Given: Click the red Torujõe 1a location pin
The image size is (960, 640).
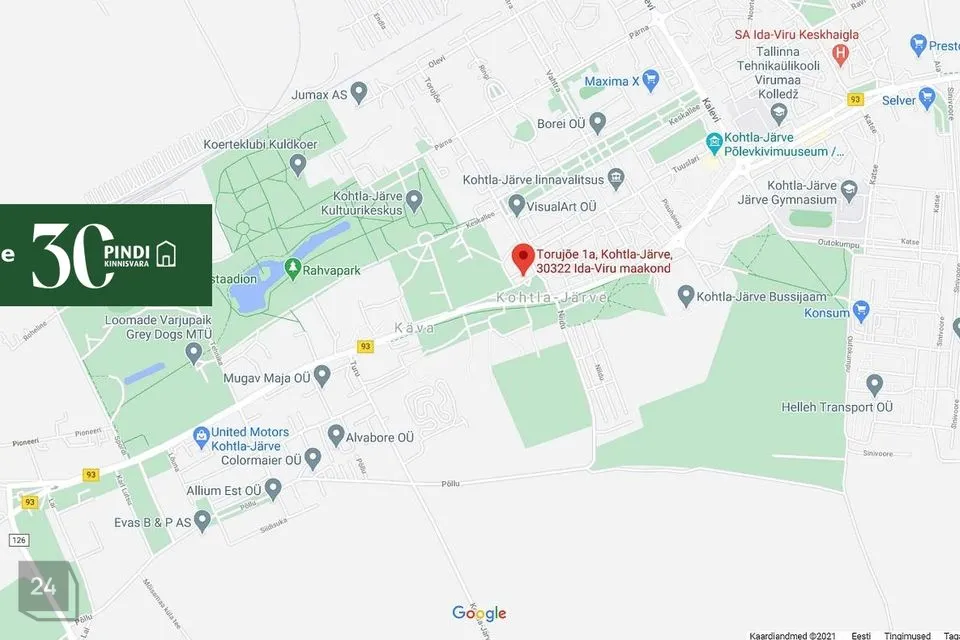Looking at the screenshot, I should click(523, 259).
